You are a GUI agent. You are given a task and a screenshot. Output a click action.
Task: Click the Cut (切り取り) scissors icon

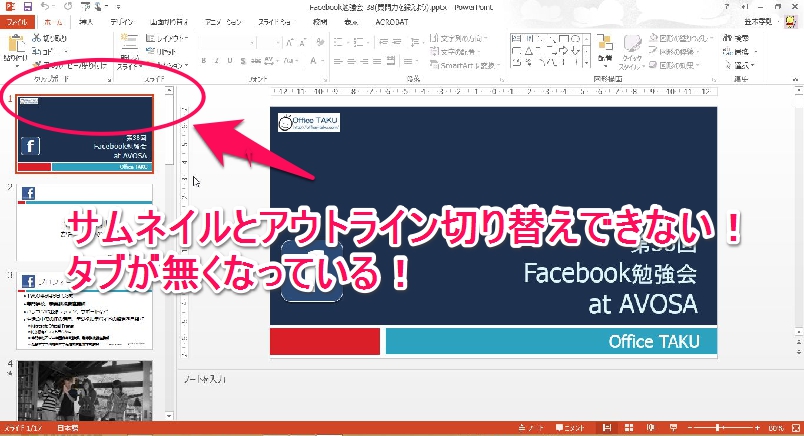[36, 38]
